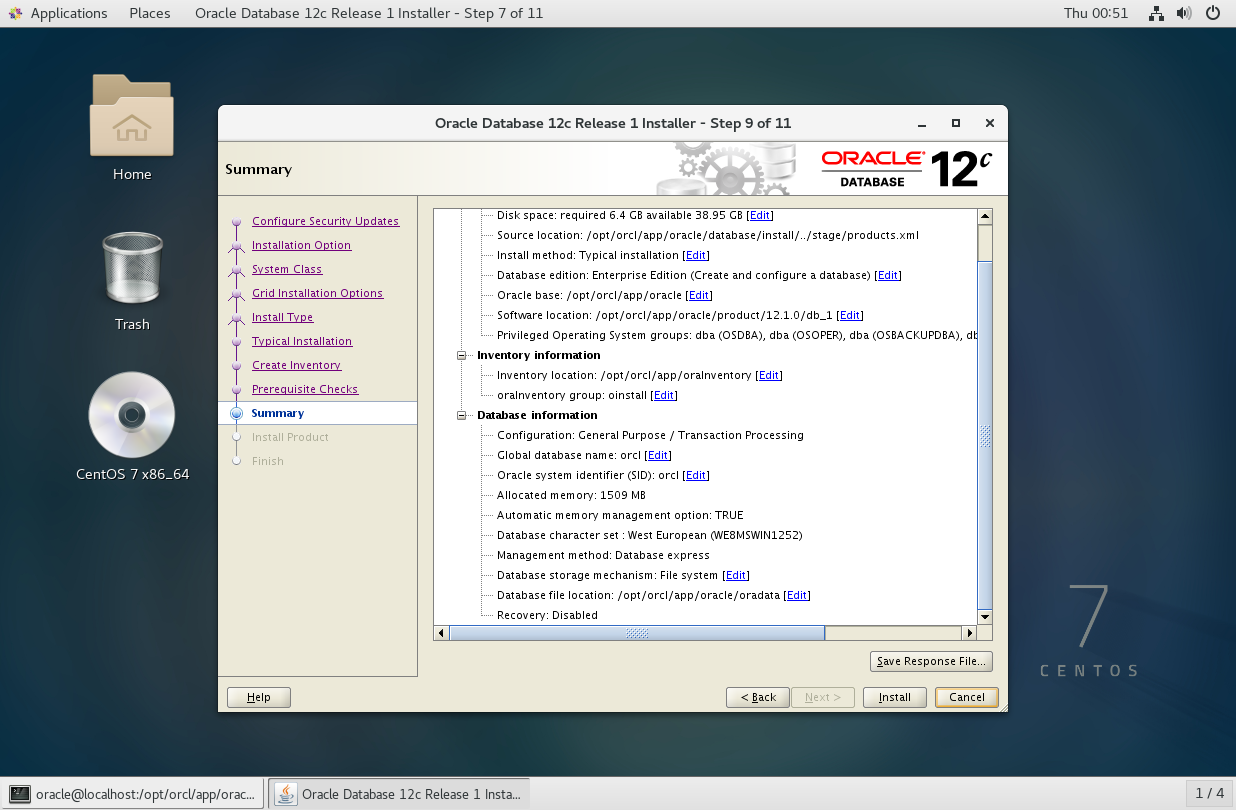Open the Home folder desktop icon
This screenshot has height=810, width=1236.
click(x=131, y=116)
